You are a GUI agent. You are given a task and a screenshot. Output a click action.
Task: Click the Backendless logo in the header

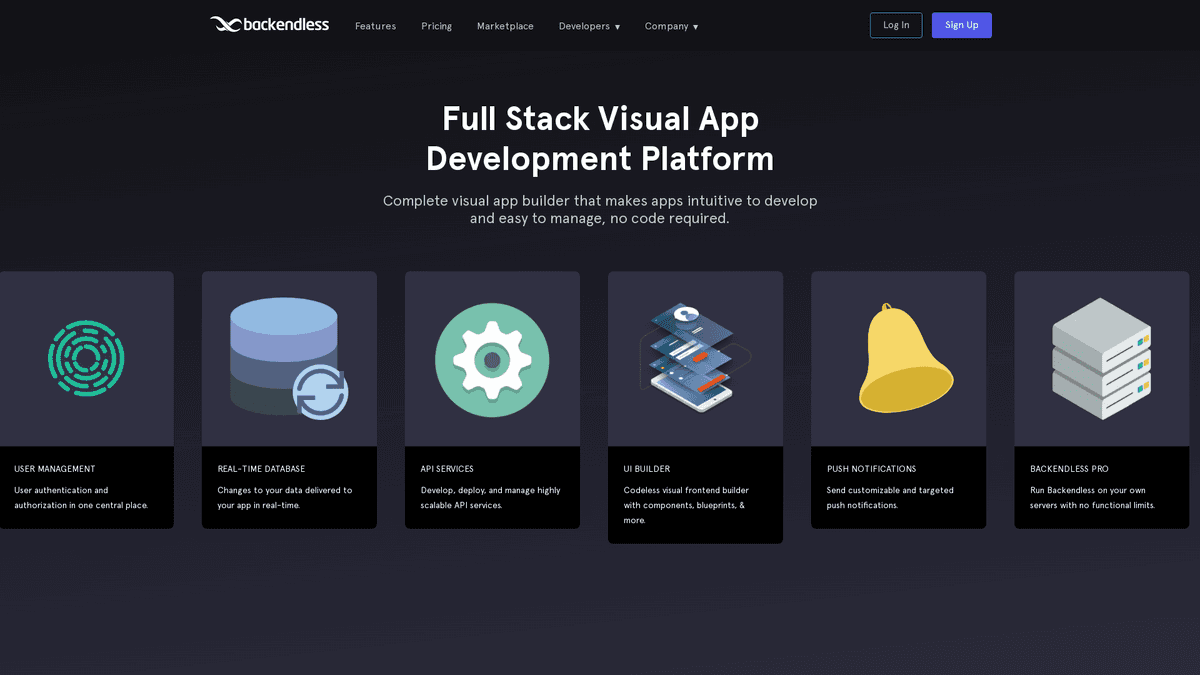[269, 24]
